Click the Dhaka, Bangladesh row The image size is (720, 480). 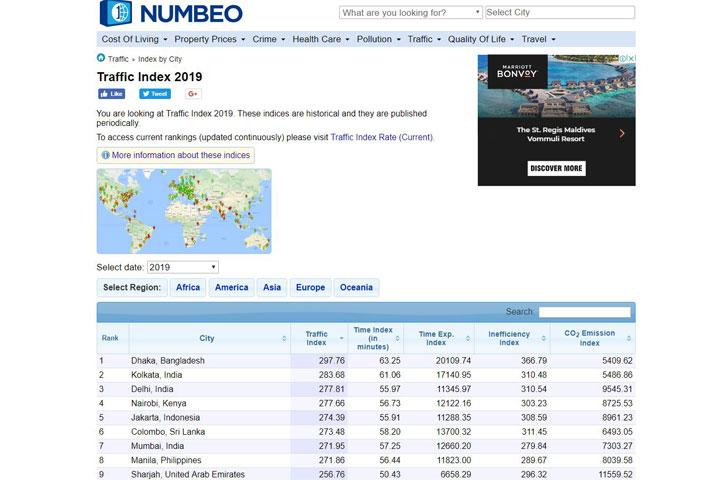tap(366, 361)
